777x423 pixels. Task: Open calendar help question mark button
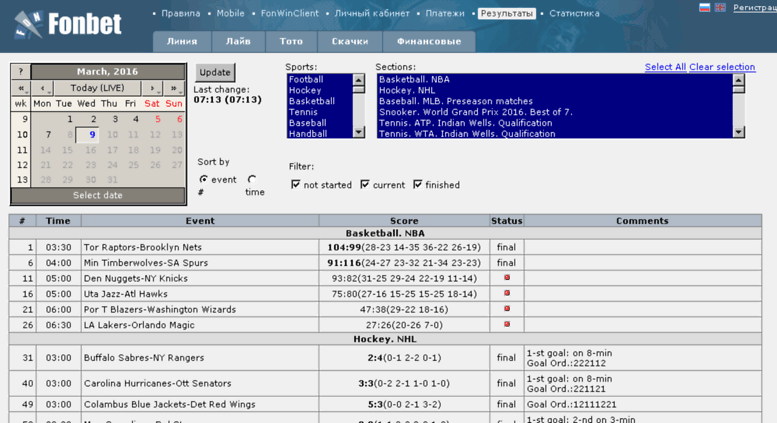point(21,71)
